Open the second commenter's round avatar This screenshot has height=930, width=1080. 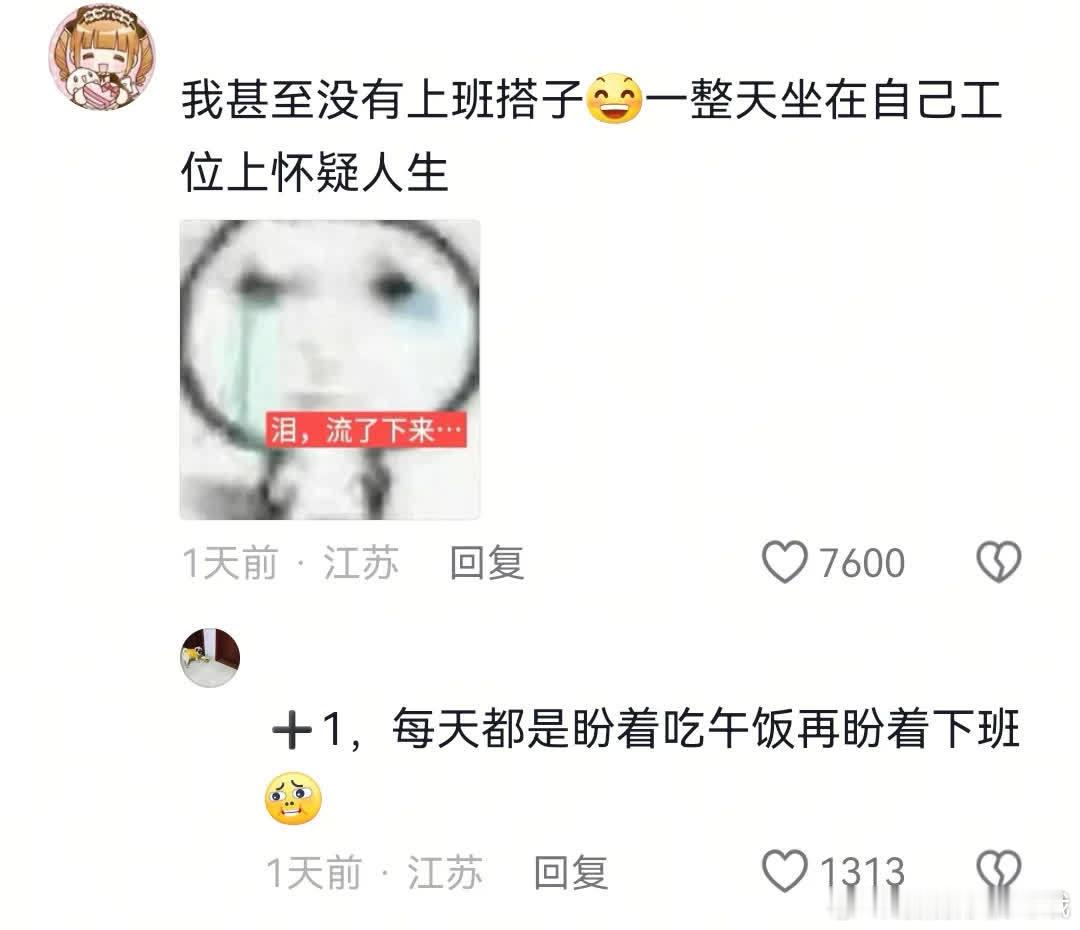(210, 657)
